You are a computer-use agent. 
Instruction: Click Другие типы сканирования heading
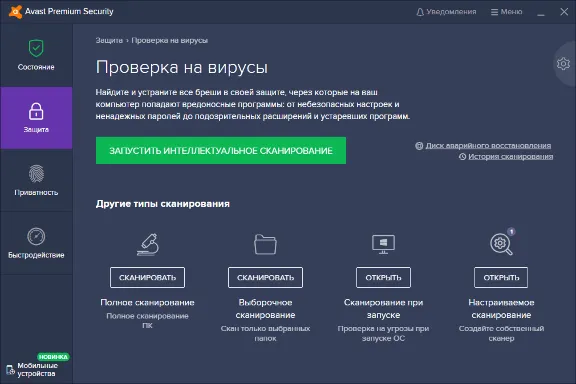(x=163, y=204)
